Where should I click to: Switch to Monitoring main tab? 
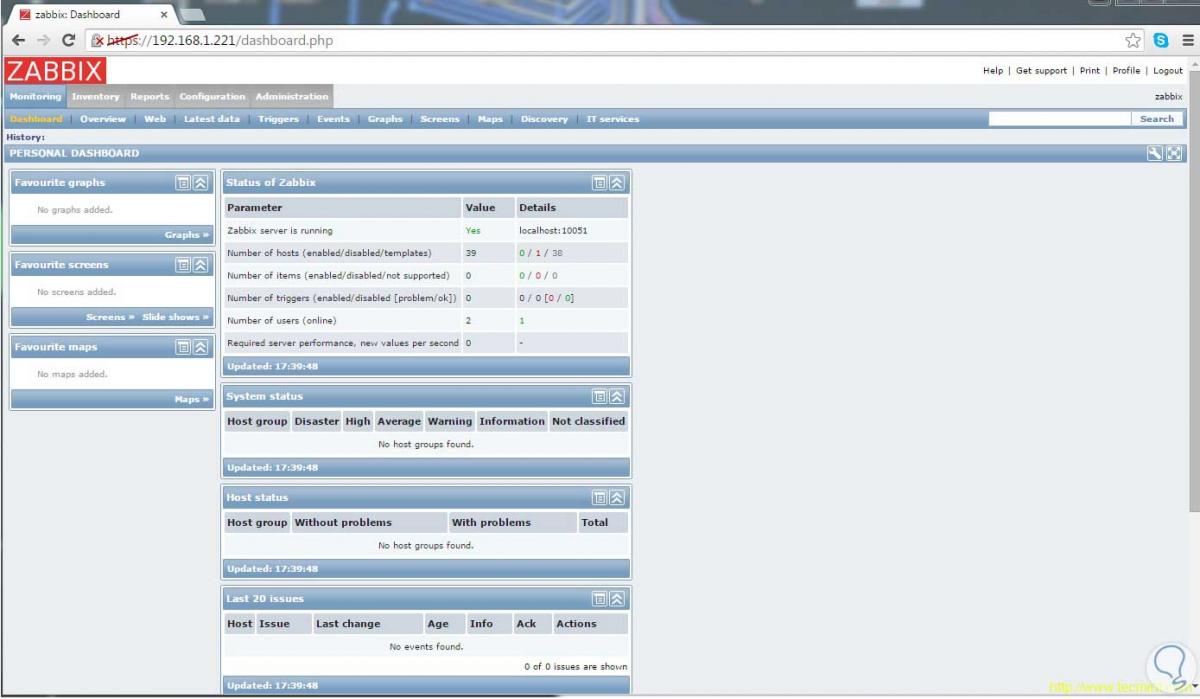coord(35,97)
